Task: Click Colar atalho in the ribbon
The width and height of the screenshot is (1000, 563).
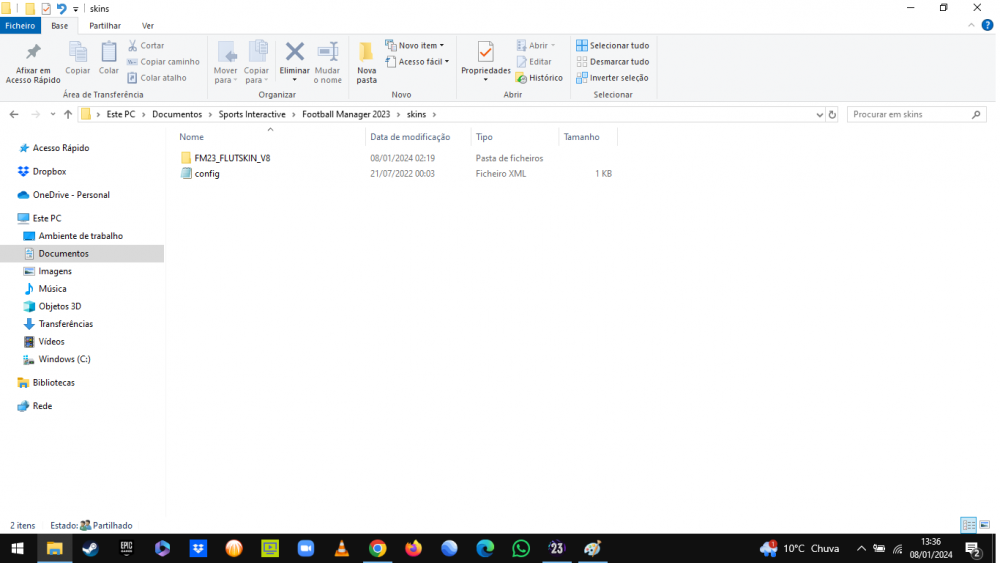Action: coord(157,78)
